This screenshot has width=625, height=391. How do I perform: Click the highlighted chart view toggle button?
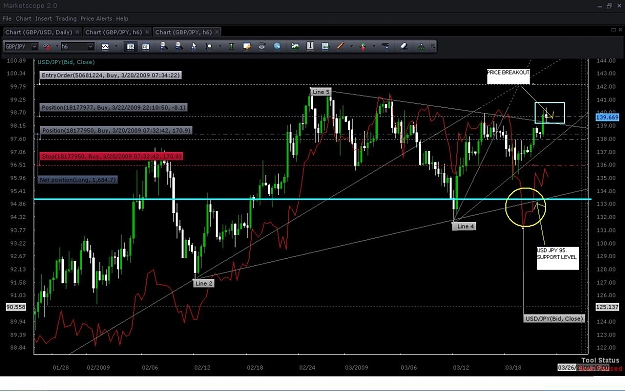130,47
